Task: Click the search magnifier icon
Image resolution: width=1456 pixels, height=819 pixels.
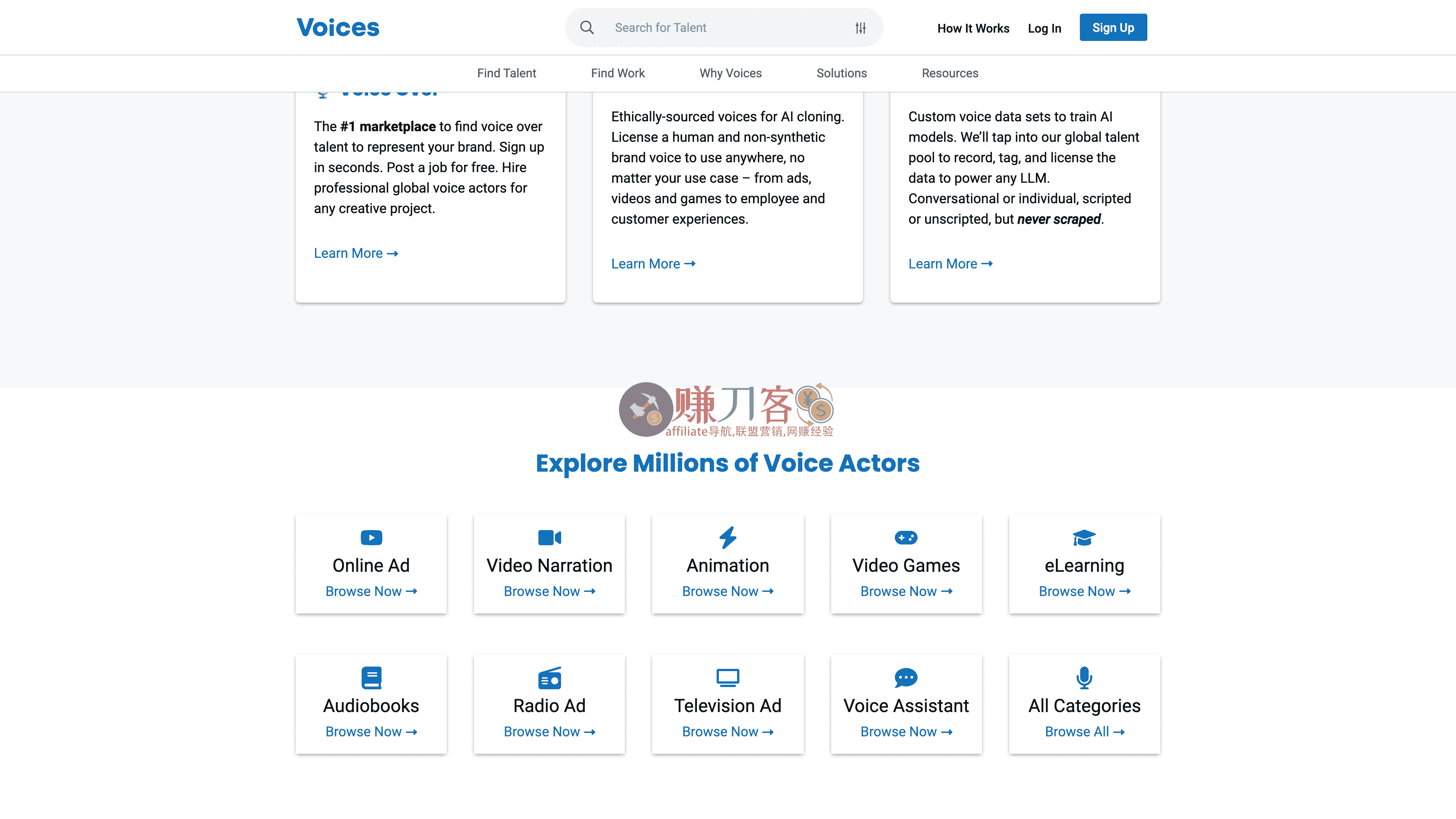Action: pyautogui.click(x=587, y=28)
